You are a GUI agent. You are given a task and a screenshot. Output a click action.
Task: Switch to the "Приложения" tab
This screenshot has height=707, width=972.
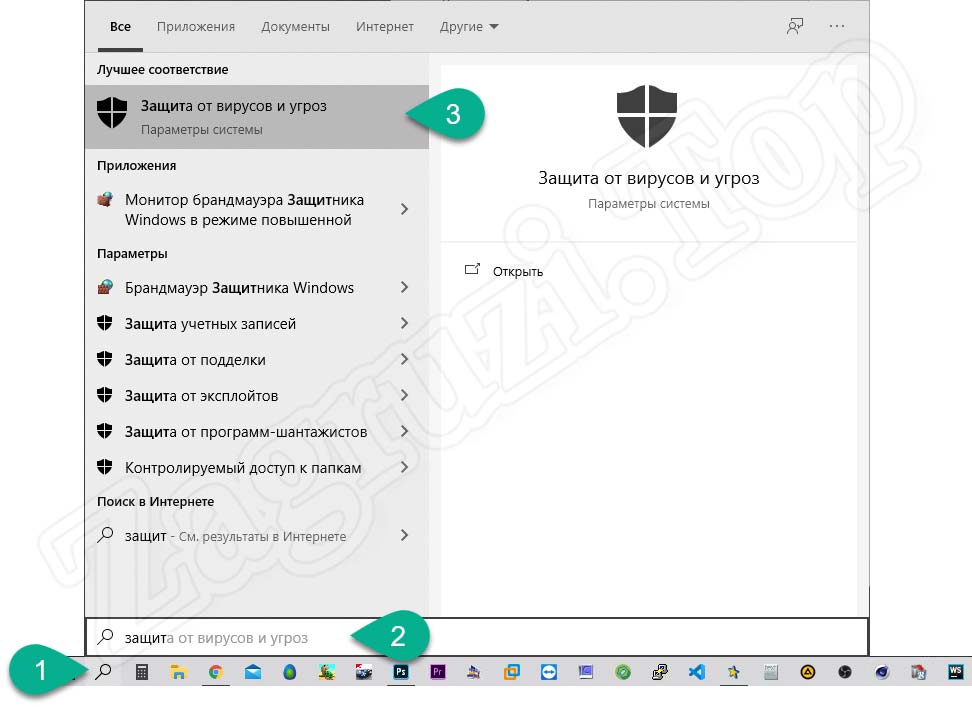pyautogui.click(x=195, y=27)
